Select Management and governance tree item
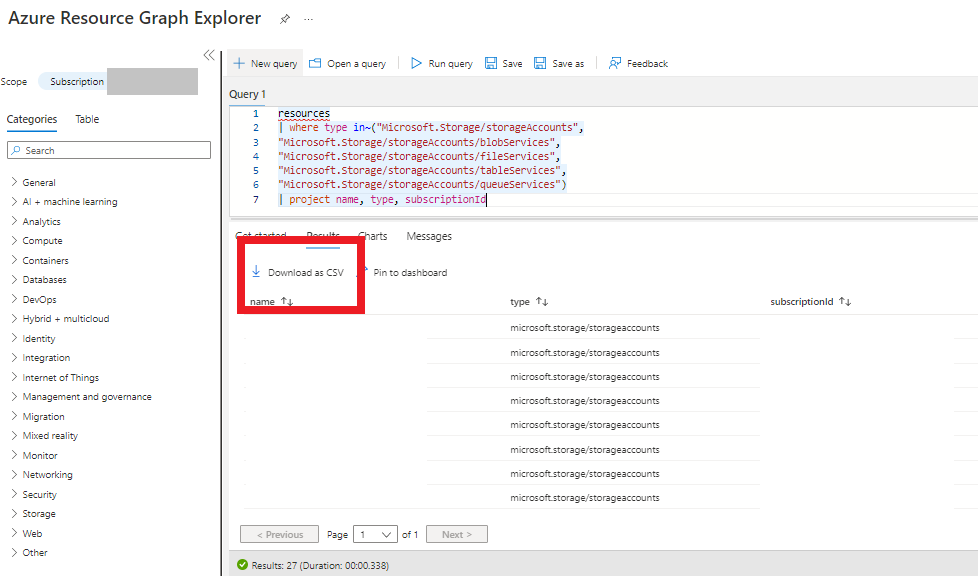Viewport: 978px width, 576px height. pos(87,397)
